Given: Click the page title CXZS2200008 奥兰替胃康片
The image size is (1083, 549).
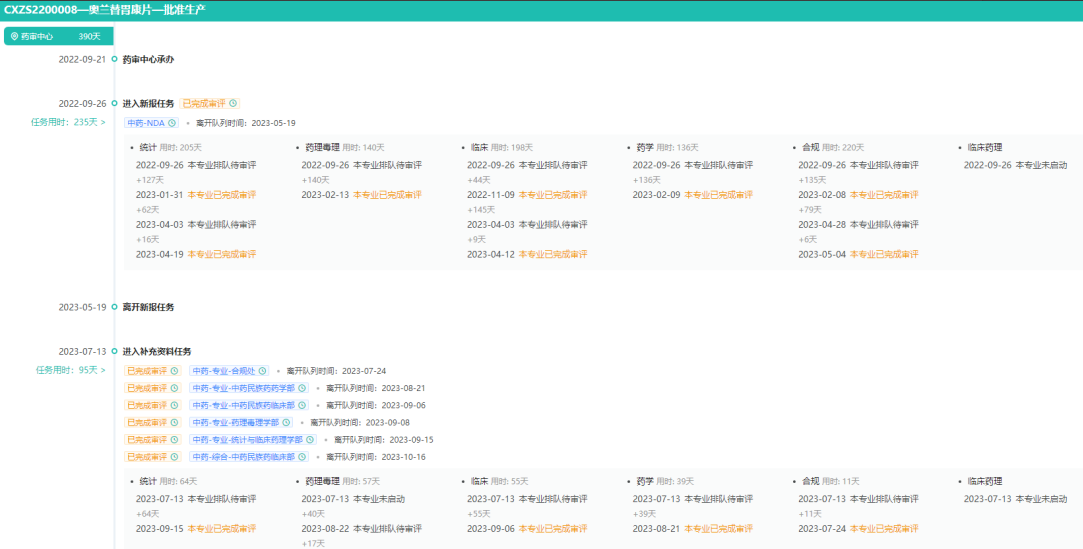Looking at the screenshot, I should (x=105, y=9).
